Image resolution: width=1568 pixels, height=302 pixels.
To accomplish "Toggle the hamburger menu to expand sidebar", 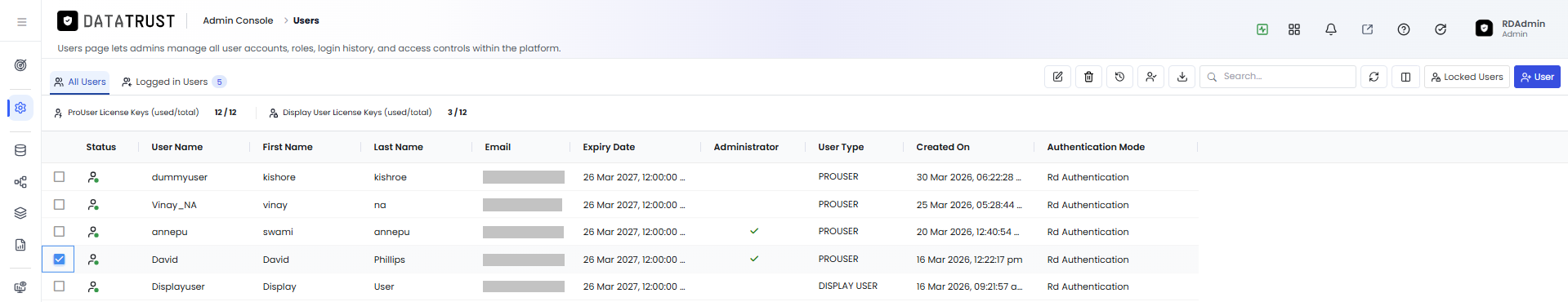I will pyautogui.click(x=21, y=22).
